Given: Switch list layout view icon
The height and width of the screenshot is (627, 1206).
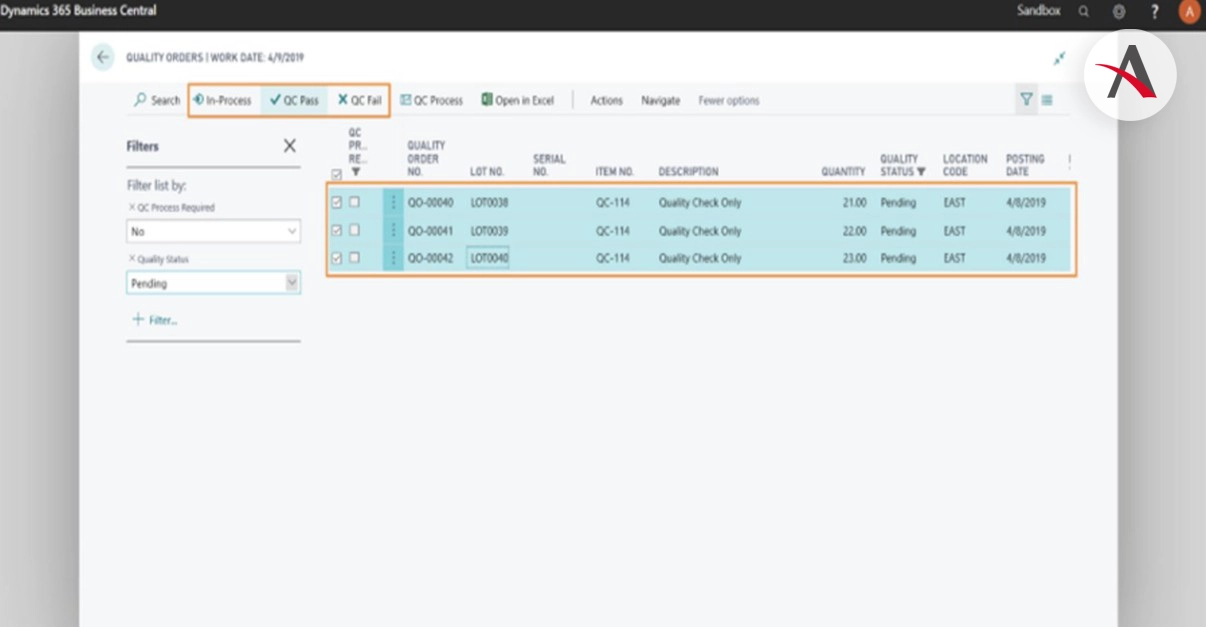Looking at the screenshot, I should click(1047, 100).
